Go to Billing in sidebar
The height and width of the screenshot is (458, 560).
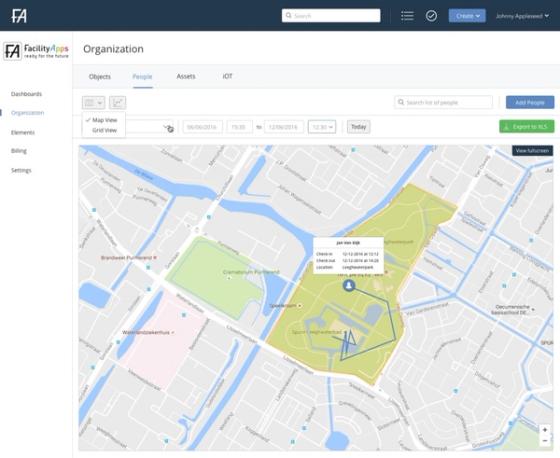[19, 151]
